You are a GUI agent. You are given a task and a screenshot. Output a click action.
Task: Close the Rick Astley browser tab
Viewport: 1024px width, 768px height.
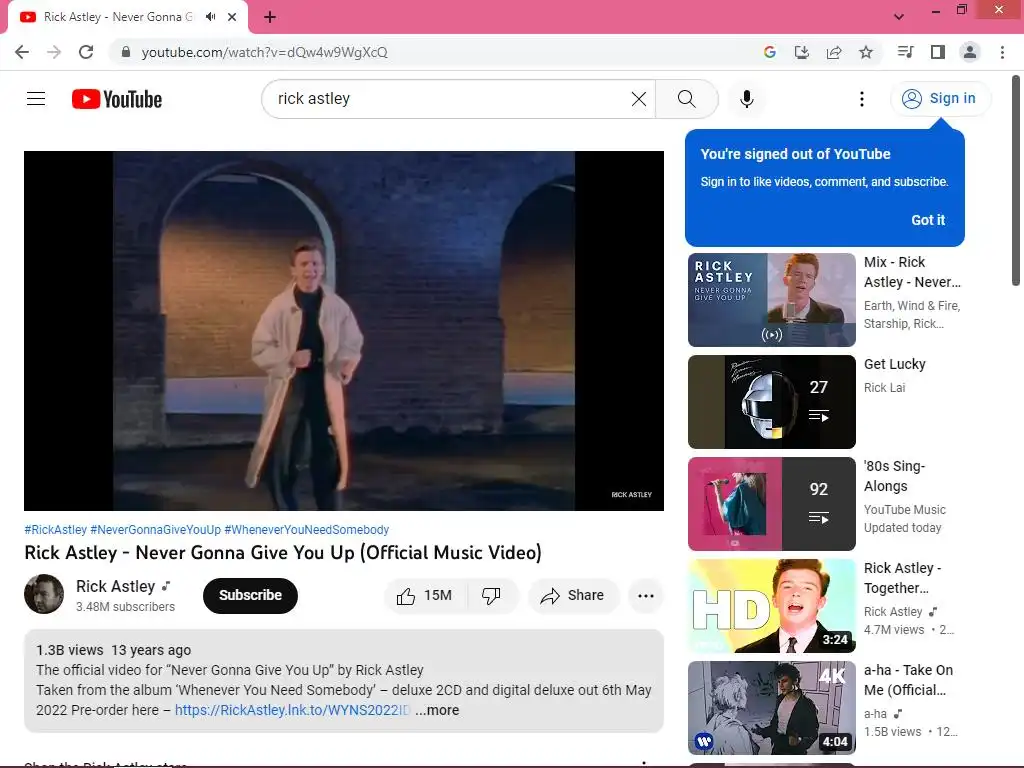(x=232, y=17)
